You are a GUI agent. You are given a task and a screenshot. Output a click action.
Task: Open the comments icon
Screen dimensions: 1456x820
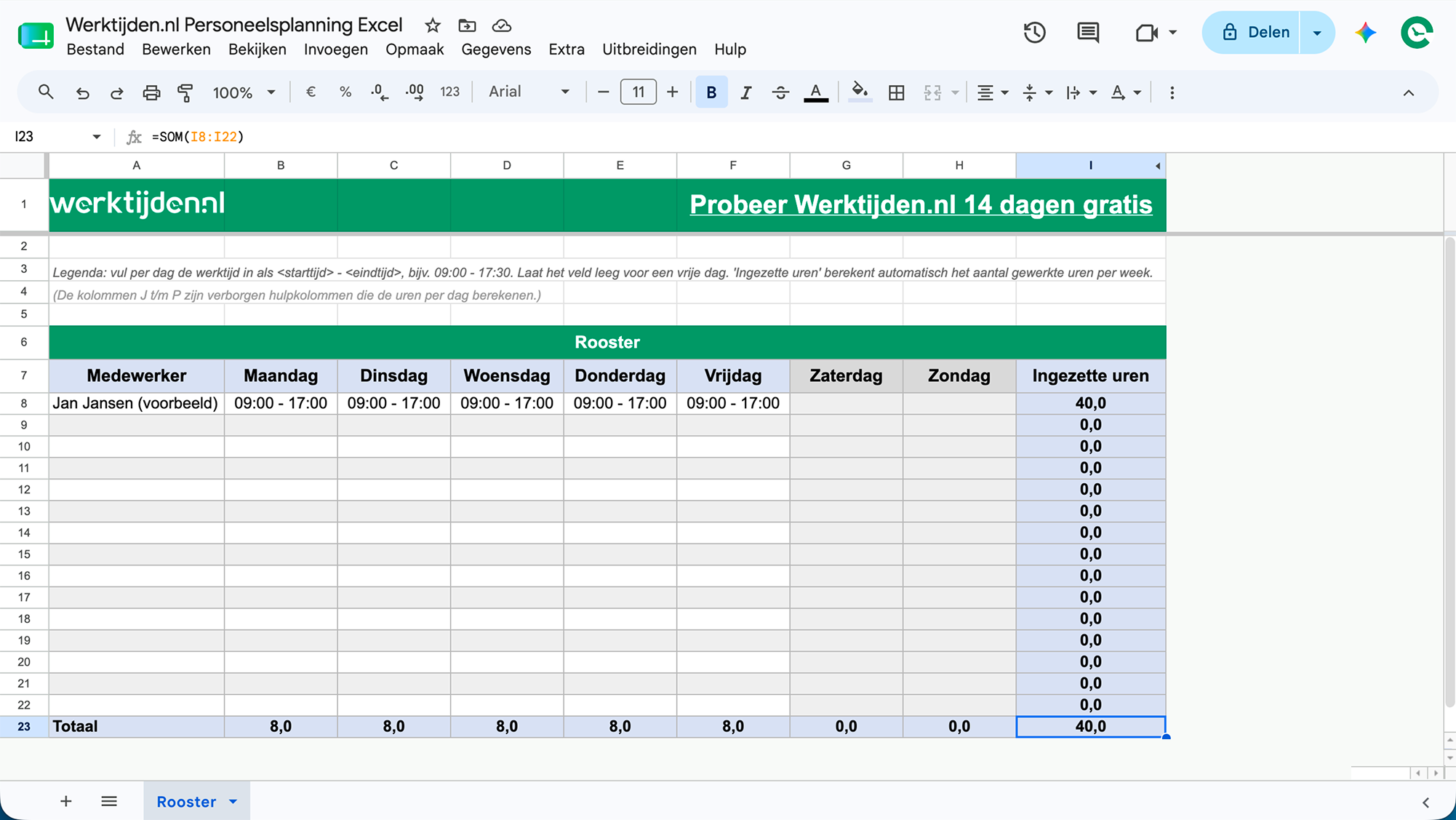[x=1088, y=32]
